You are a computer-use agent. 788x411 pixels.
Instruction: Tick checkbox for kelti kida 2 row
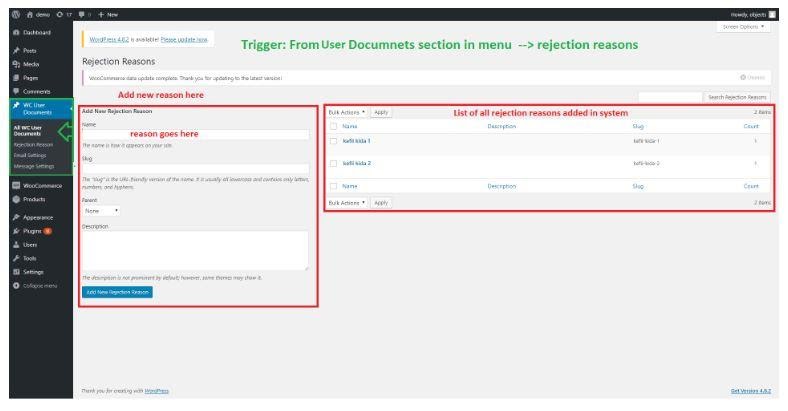[x=333, y=163]
